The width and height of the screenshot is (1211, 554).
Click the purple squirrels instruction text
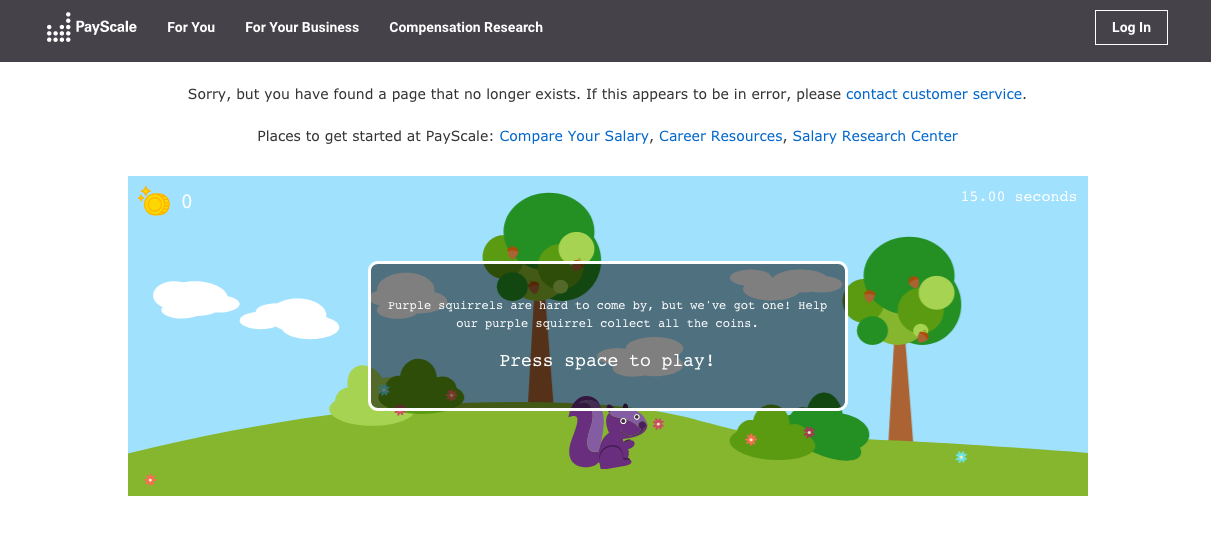click(607, 314)
